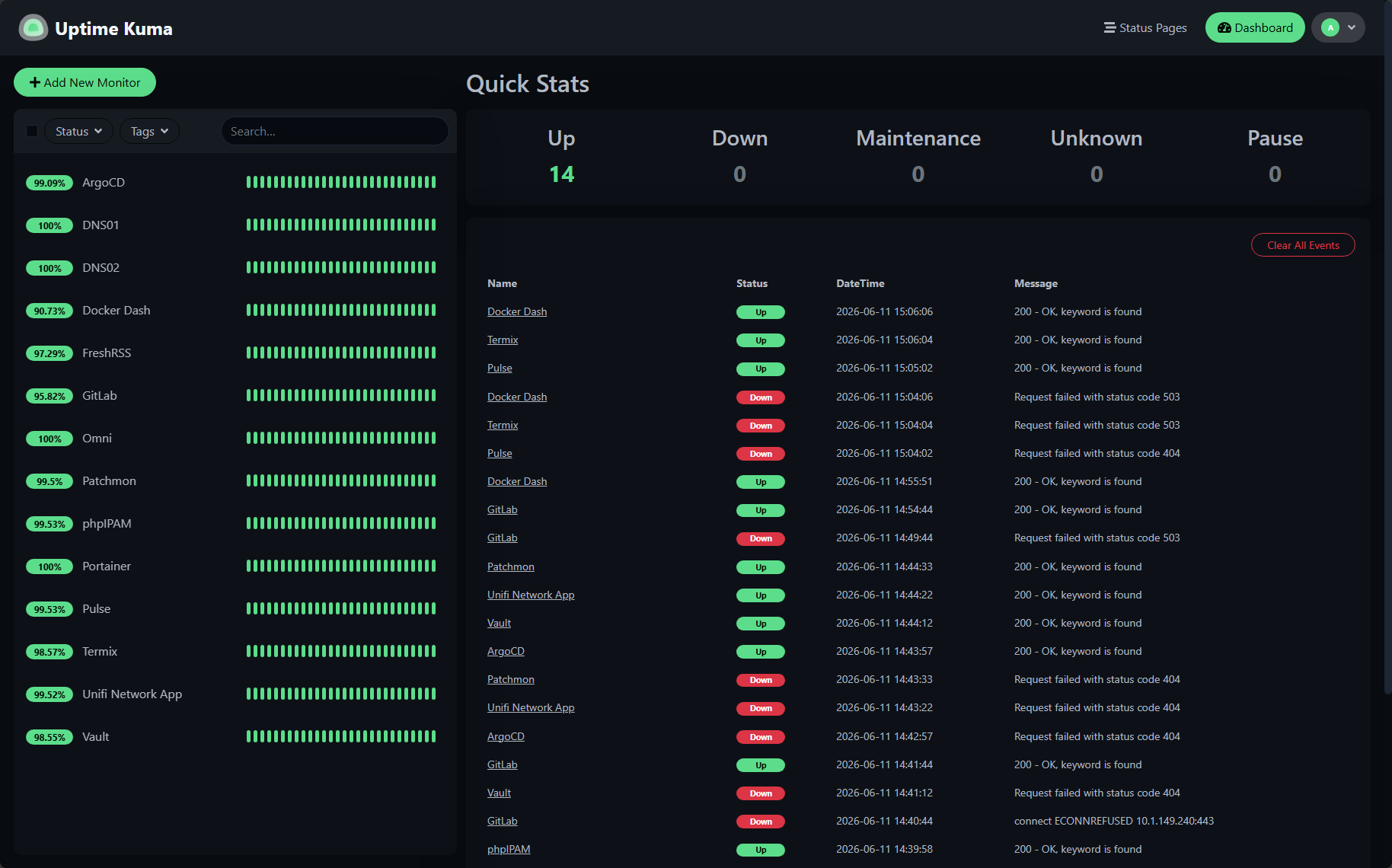The width and height of the screenshot is (1392, 868).
Task: Click Clear All Events button
Action: pyautogui.click(x=1303, y=245)
